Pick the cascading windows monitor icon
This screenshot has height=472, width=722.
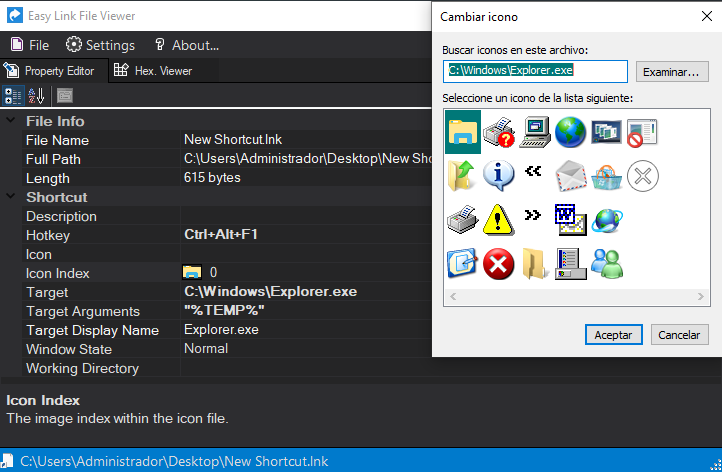[x=606, y=133]
